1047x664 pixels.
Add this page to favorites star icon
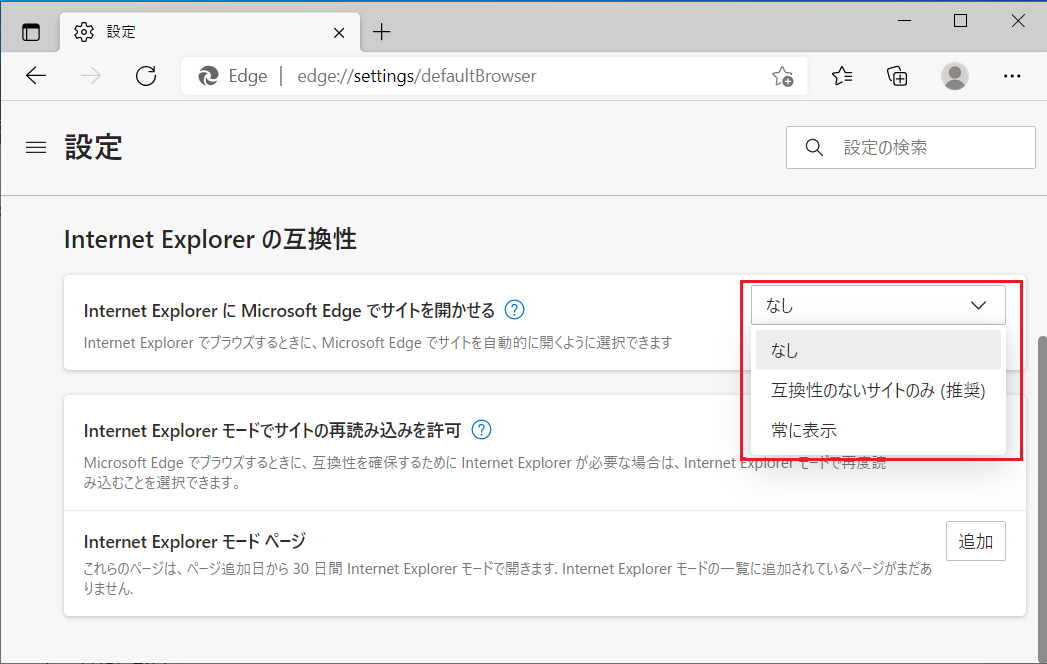[x=783, y=76]
